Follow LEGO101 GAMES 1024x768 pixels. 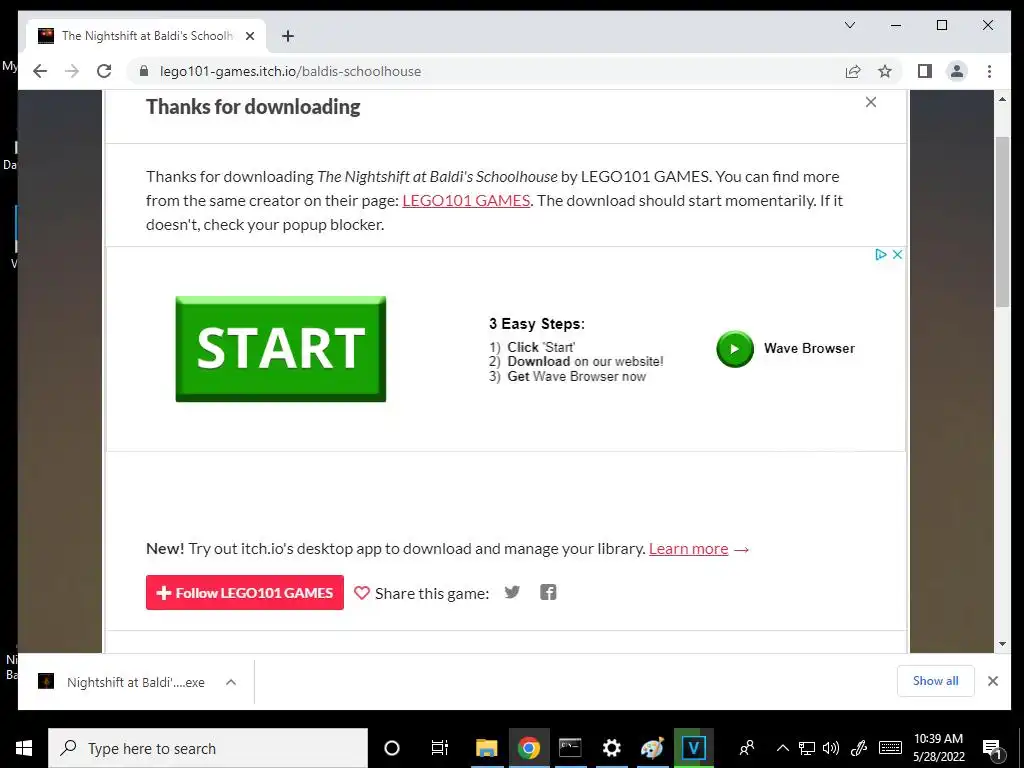point(245,592)
